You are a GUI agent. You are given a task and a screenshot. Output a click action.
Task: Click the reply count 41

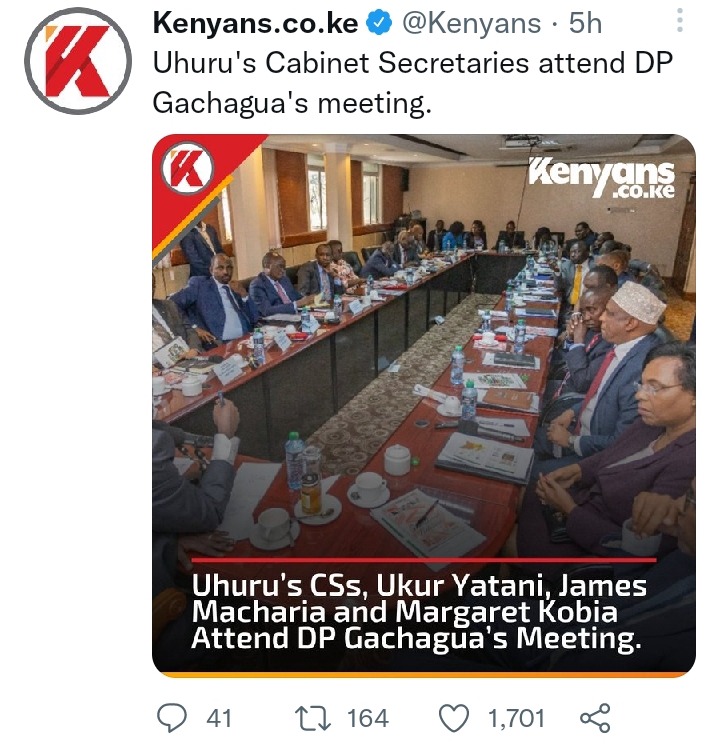[x=219, y=718]
